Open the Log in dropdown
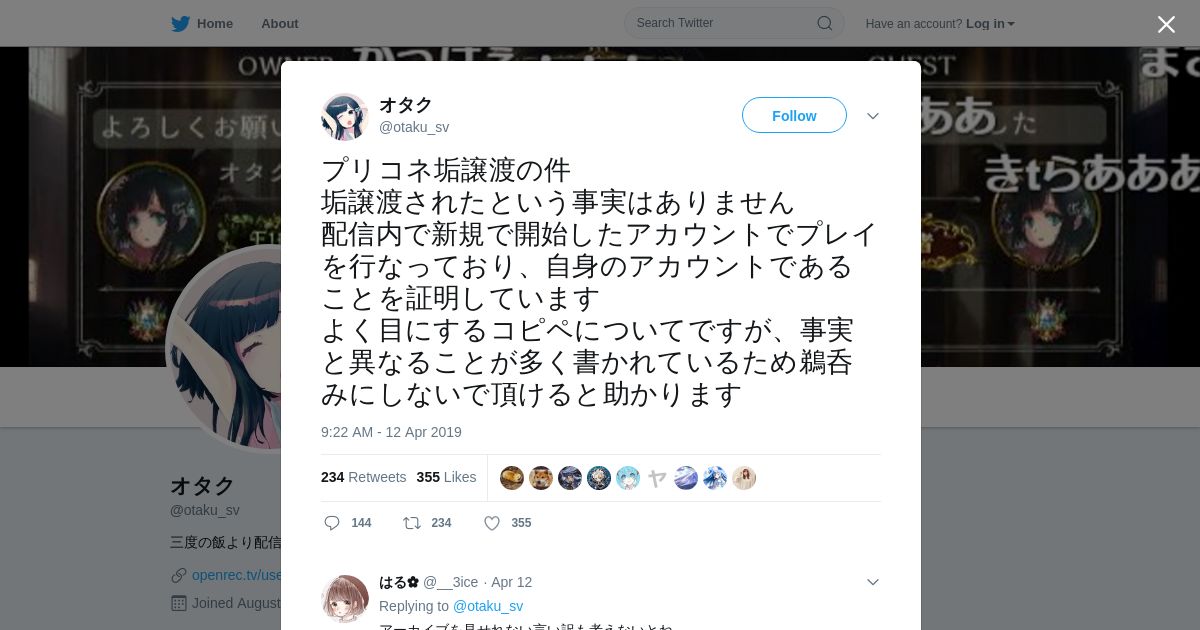Viewport: 1200px width, 630px height. pos(990,24)
